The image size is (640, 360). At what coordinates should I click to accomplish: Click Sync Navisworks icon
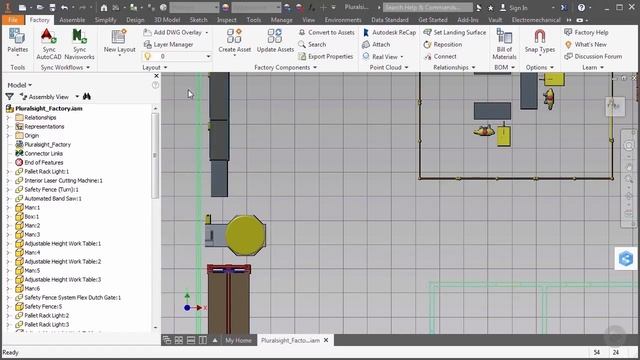point(79,44)
